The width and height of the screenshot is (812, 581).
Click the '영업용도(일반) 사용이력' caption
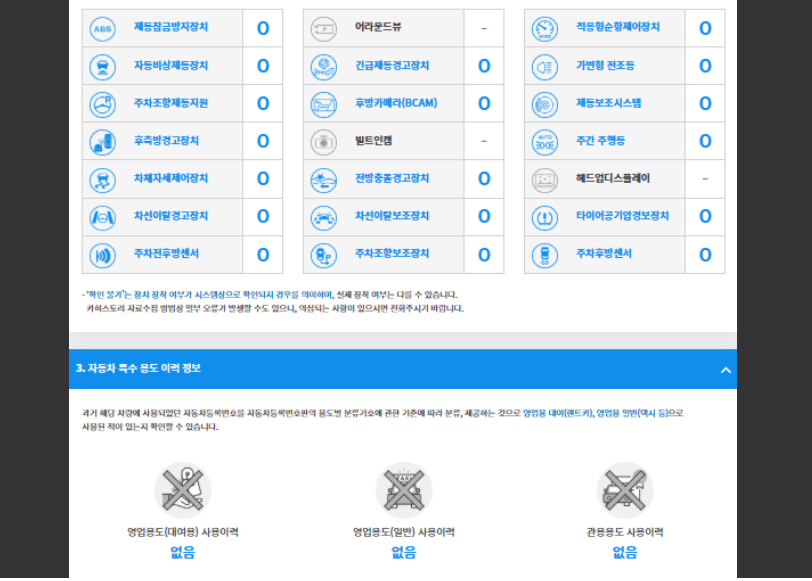[x=404, y=532]
